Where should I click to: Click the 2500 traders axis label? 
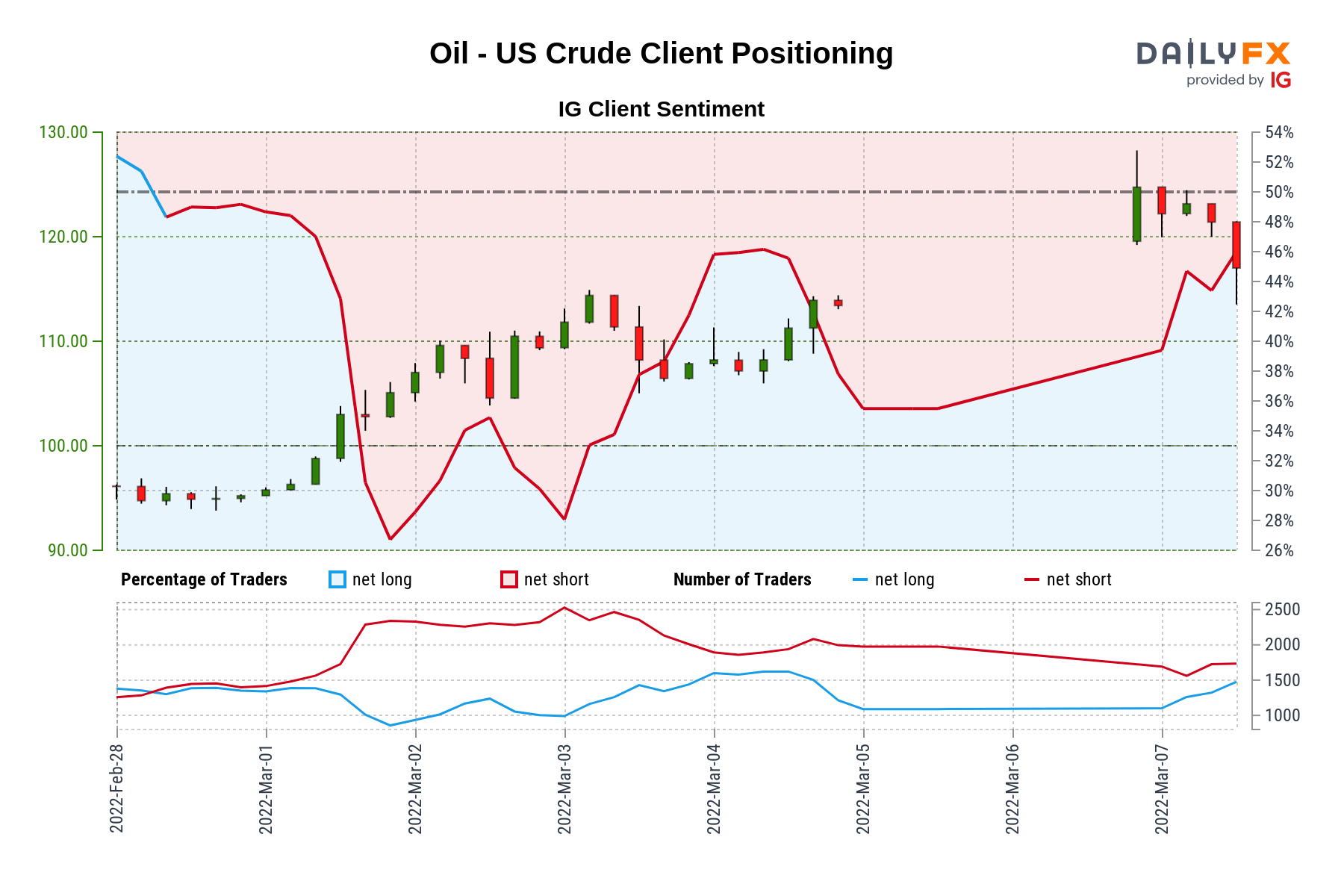[1282, 609]
